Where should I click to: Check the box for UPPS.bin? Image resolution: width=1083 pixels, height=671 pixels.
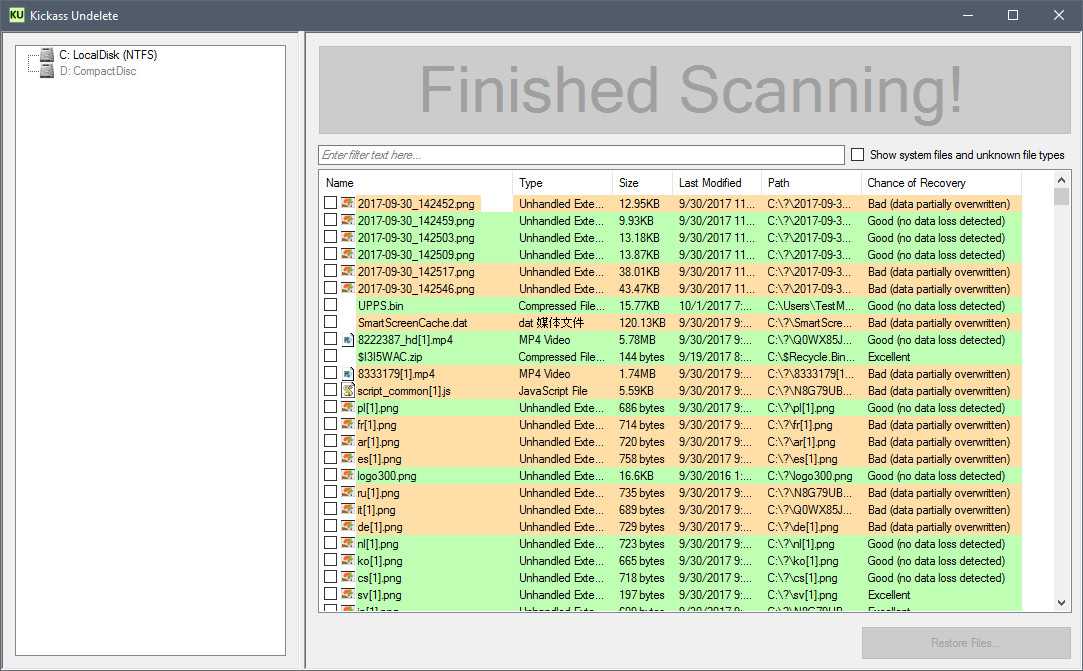[330, 306]
